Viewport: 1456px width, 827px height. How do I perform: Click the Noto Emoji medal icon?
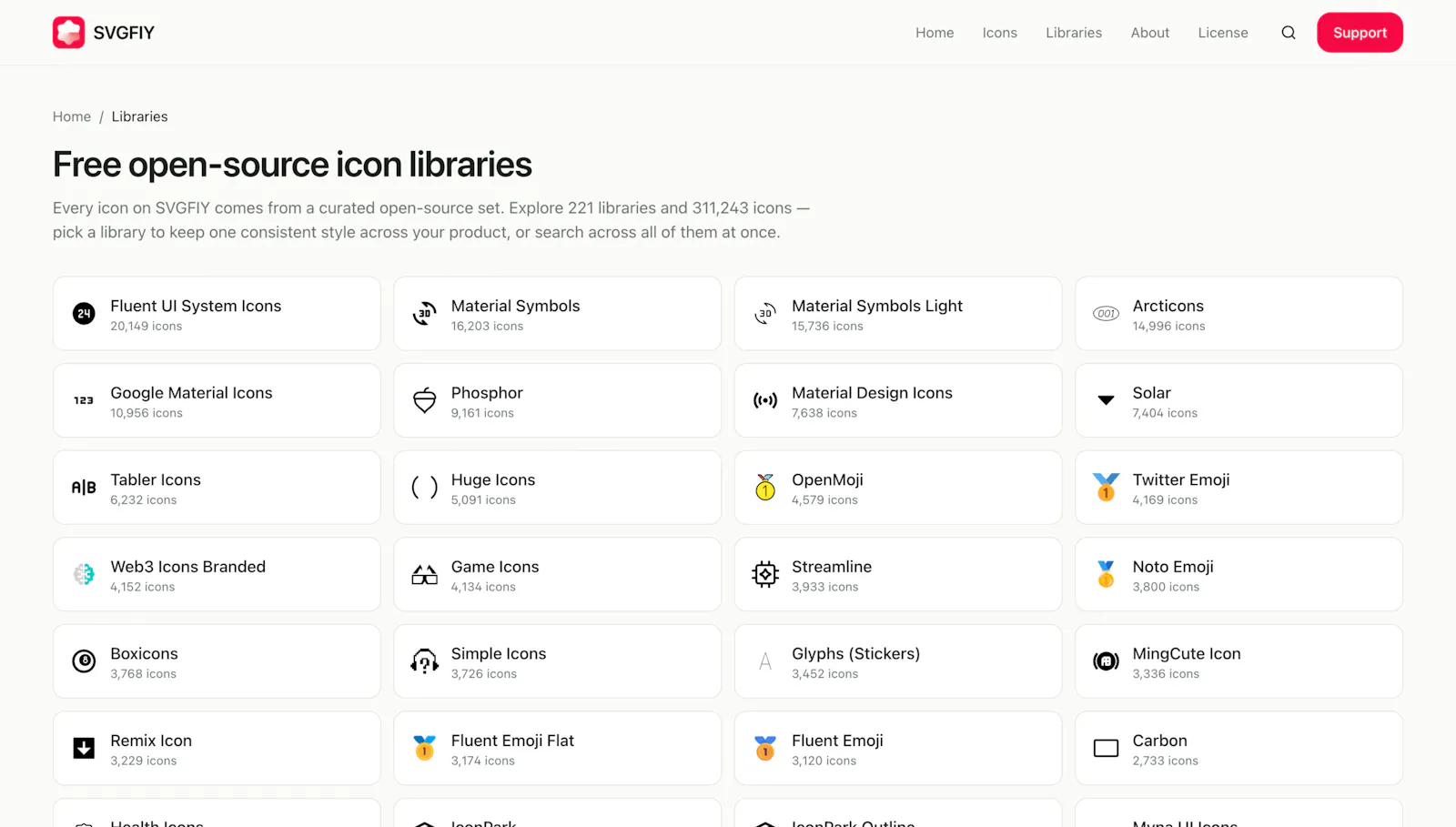pyautogui.click(x=1106, y=574)
